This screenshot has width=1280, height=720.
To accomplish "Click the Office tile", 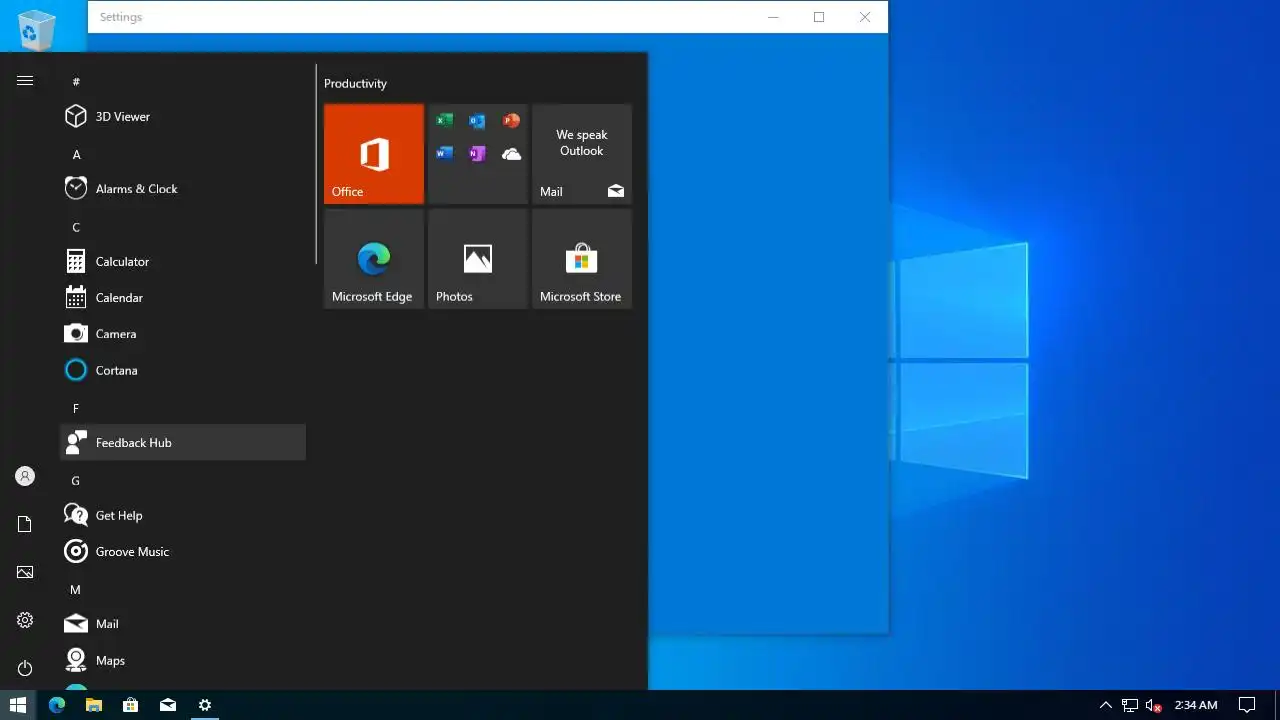I will [374, 154].
